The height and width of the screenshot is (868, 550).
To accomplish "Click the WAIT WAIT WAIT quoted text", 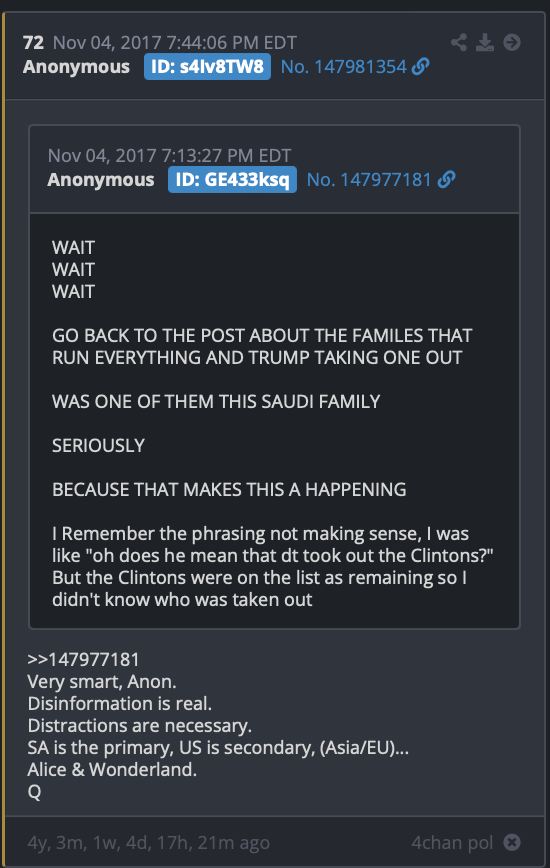I will pos(74,270).
